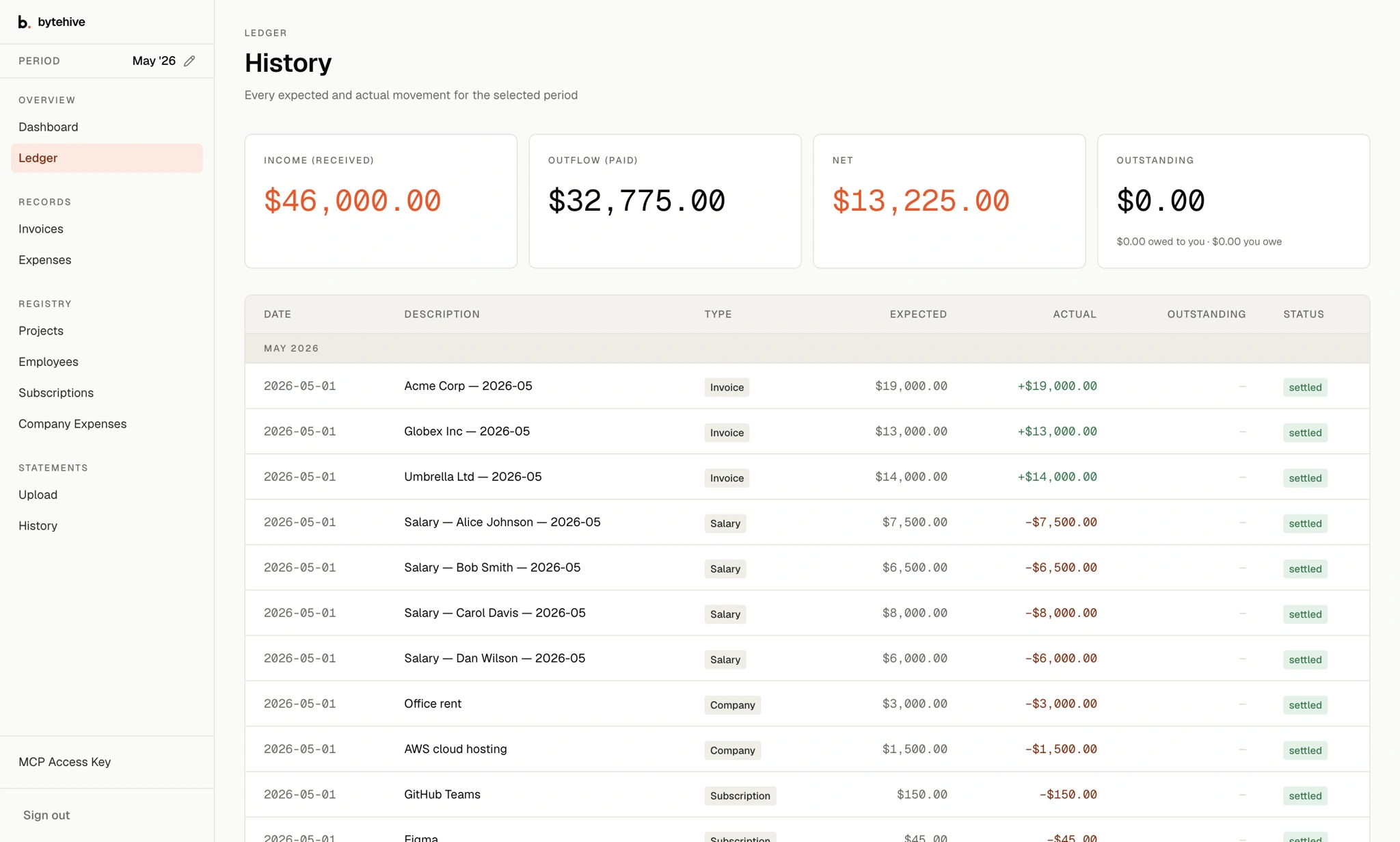Click the Net $13,225.00 card
Screen dimensions: 1400x842
click(950, 201)
